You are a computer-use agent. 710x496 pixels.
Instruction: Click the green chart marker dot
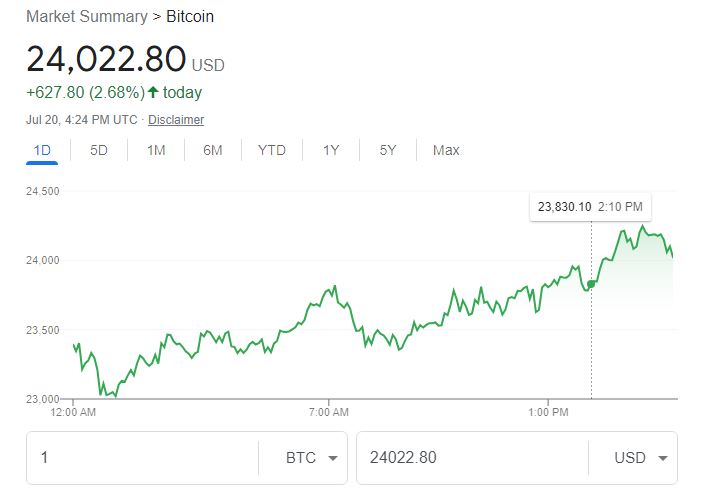point(591,284)
